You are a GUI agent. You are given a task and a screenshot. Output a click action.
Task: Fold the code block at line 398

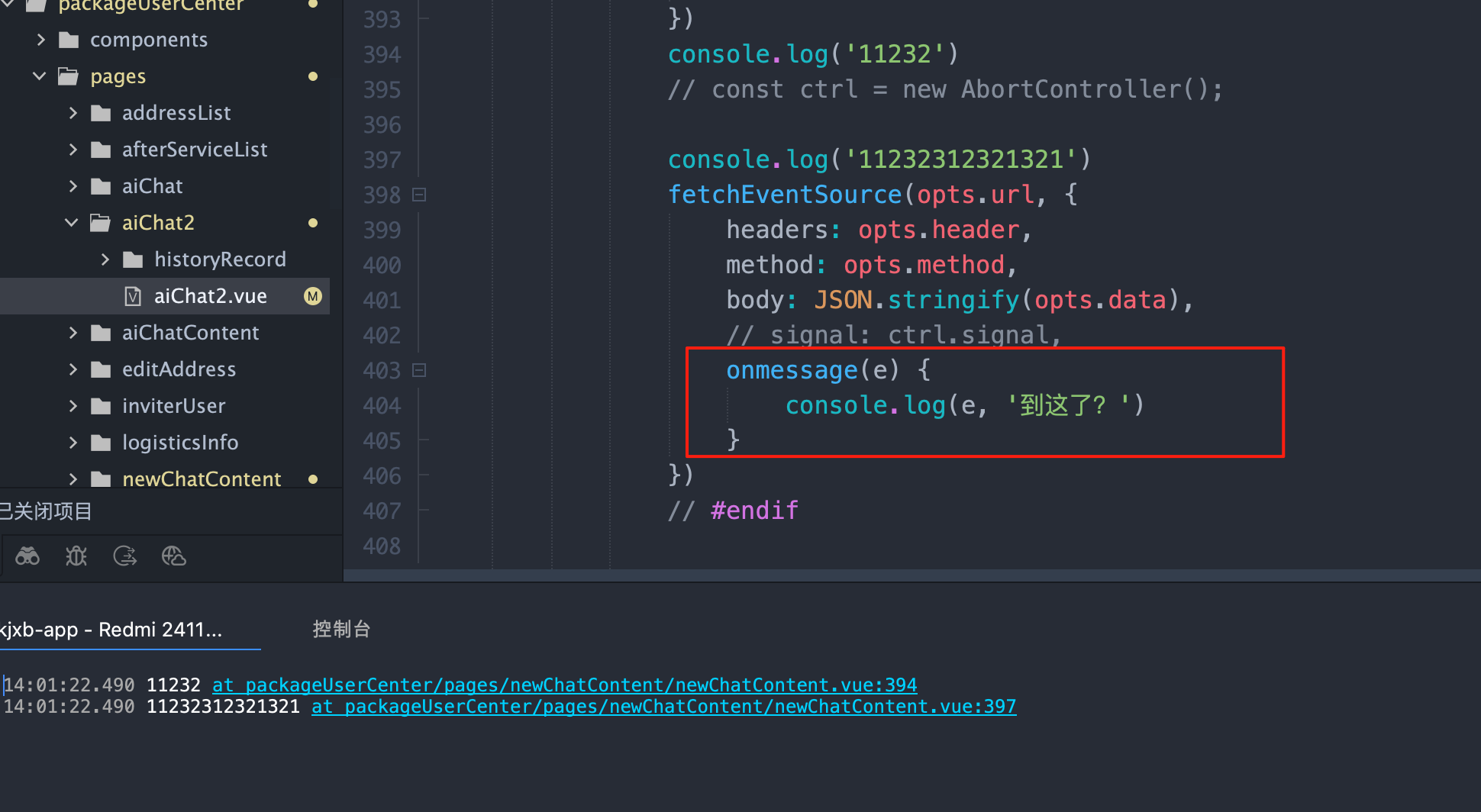click(x=418, y=195)
